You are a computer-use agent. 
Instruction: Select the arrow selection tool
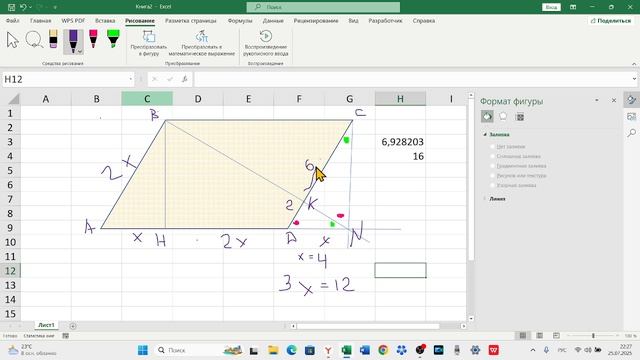tap(13, 40)
